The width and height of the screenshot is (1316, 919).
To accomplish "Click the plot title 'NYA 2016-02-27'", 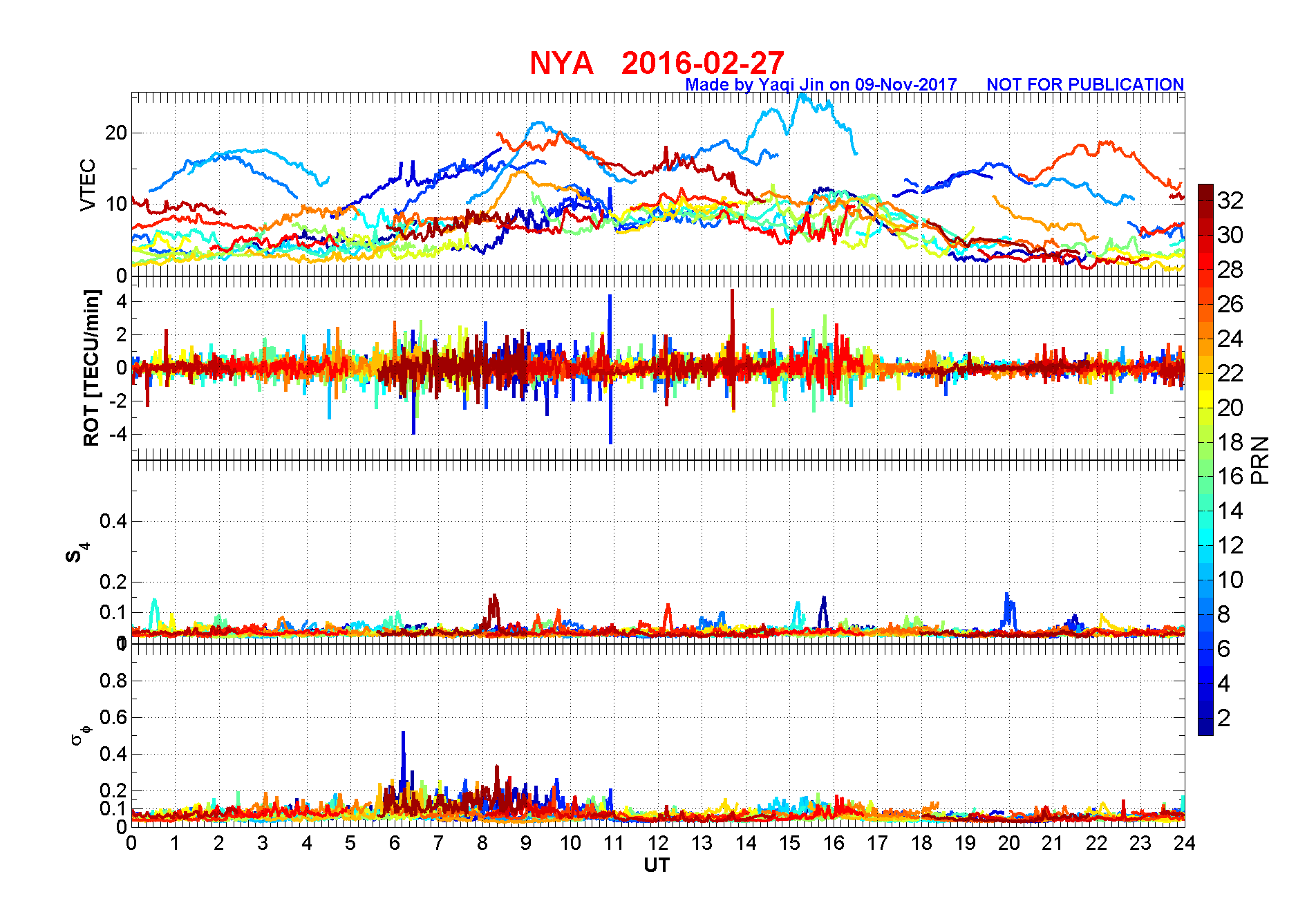I will tap(657, 63).
